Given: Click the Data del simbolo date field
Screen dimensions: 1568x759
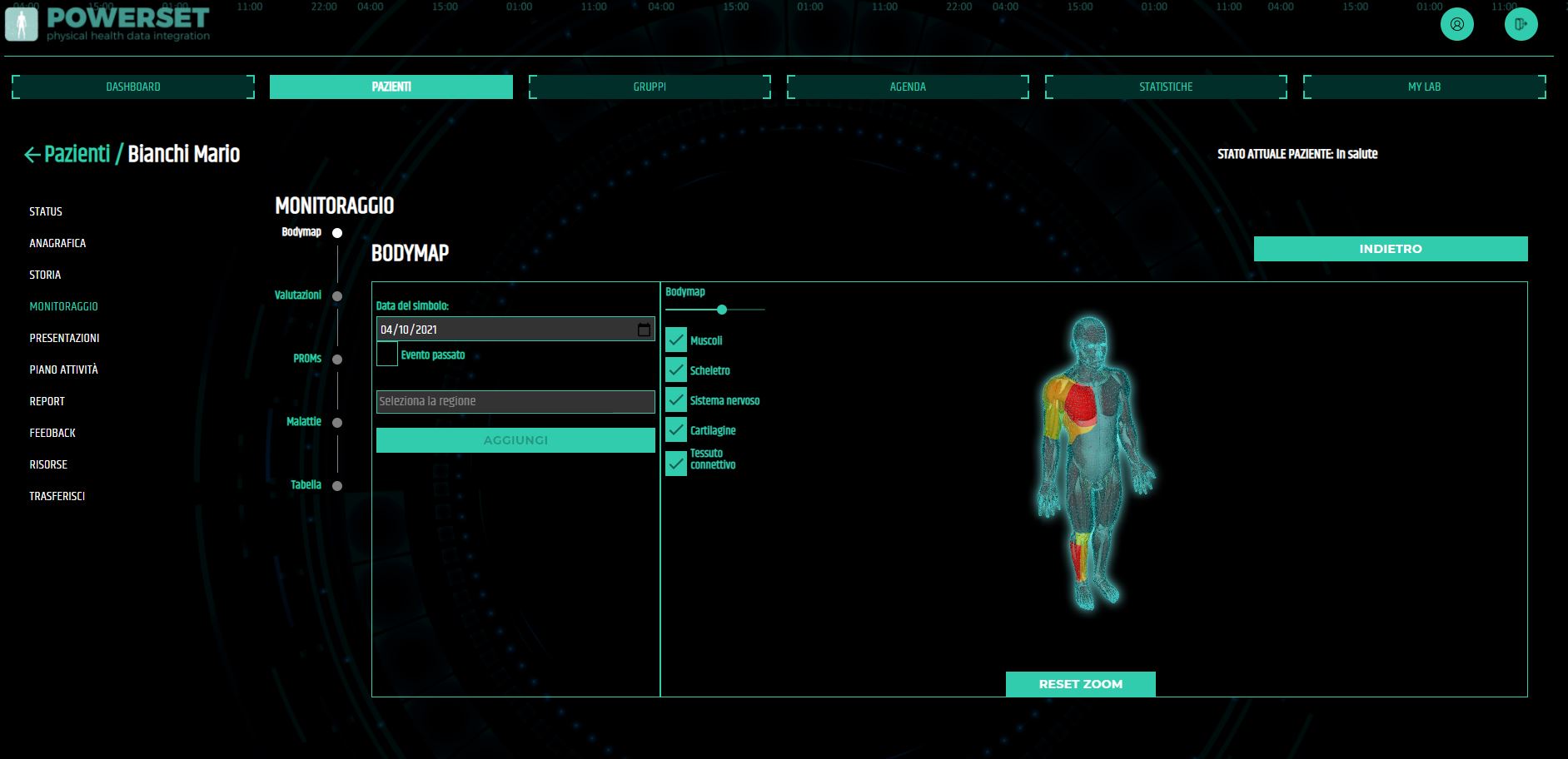Looking at the screenshot, I should click(500, 328).
